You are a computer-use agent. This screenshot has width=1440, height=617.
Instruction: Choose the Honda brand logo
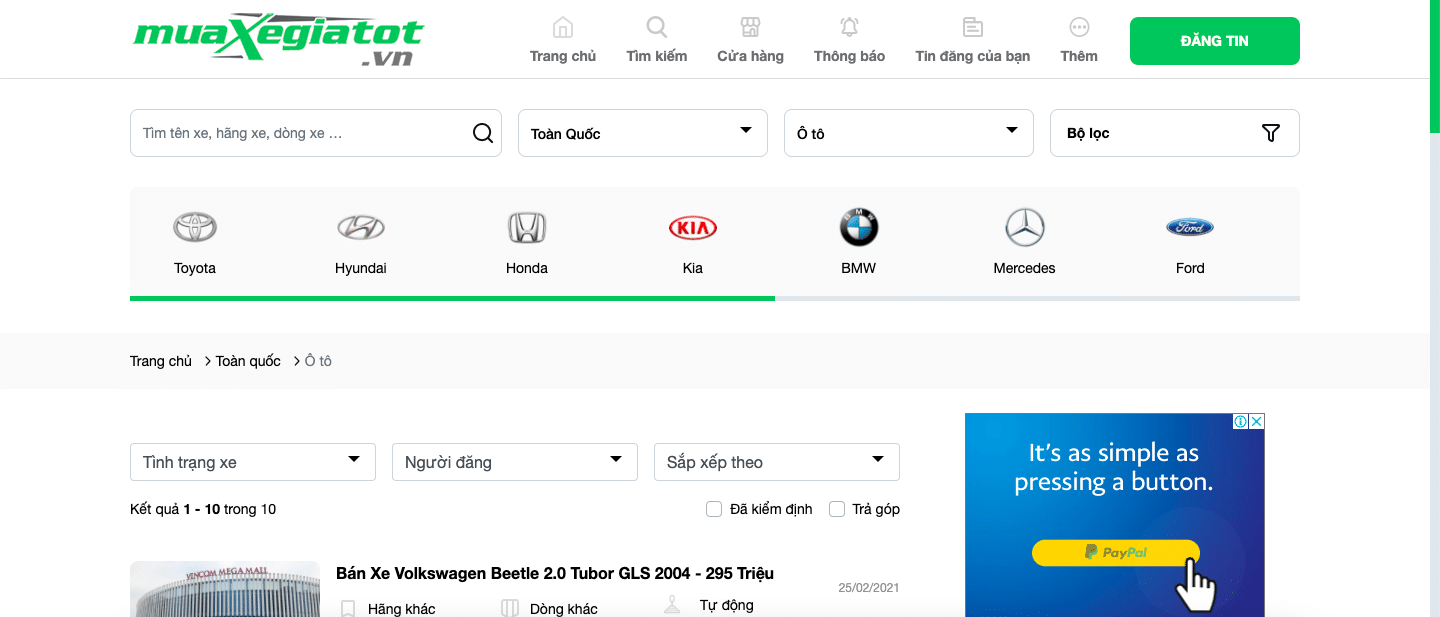pos(527,228)
